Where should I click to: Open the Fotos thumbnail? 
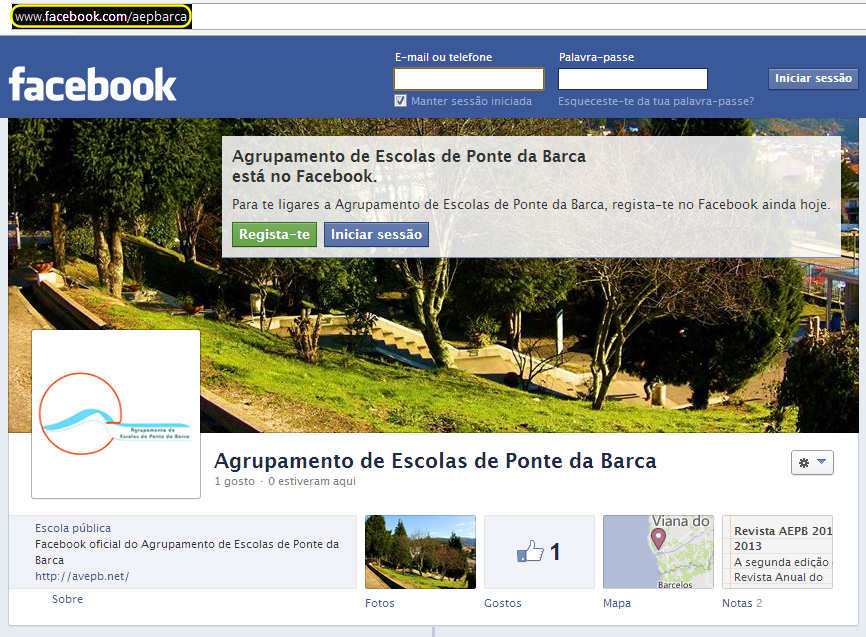pyautogui.click(x=420, y=552)
